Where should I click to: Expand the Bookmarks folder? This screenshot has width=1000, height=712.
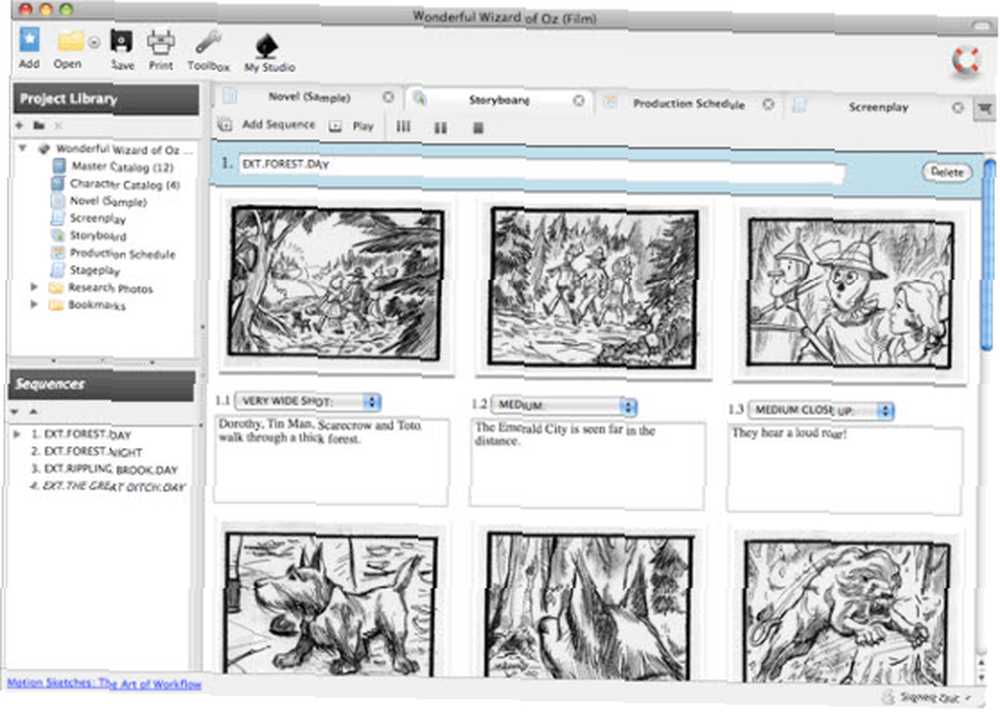click(x=34, y=304)
